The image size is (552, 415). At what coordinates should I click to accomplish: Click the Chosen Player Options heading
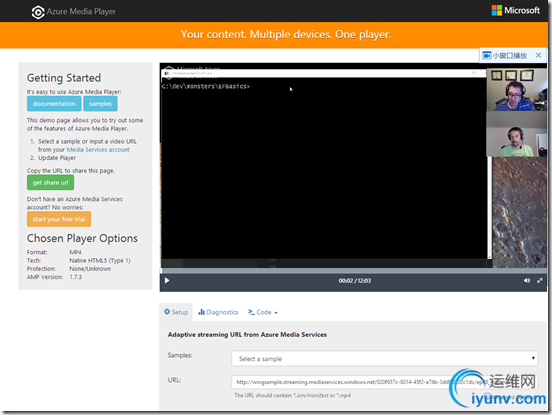click(82, 238)
